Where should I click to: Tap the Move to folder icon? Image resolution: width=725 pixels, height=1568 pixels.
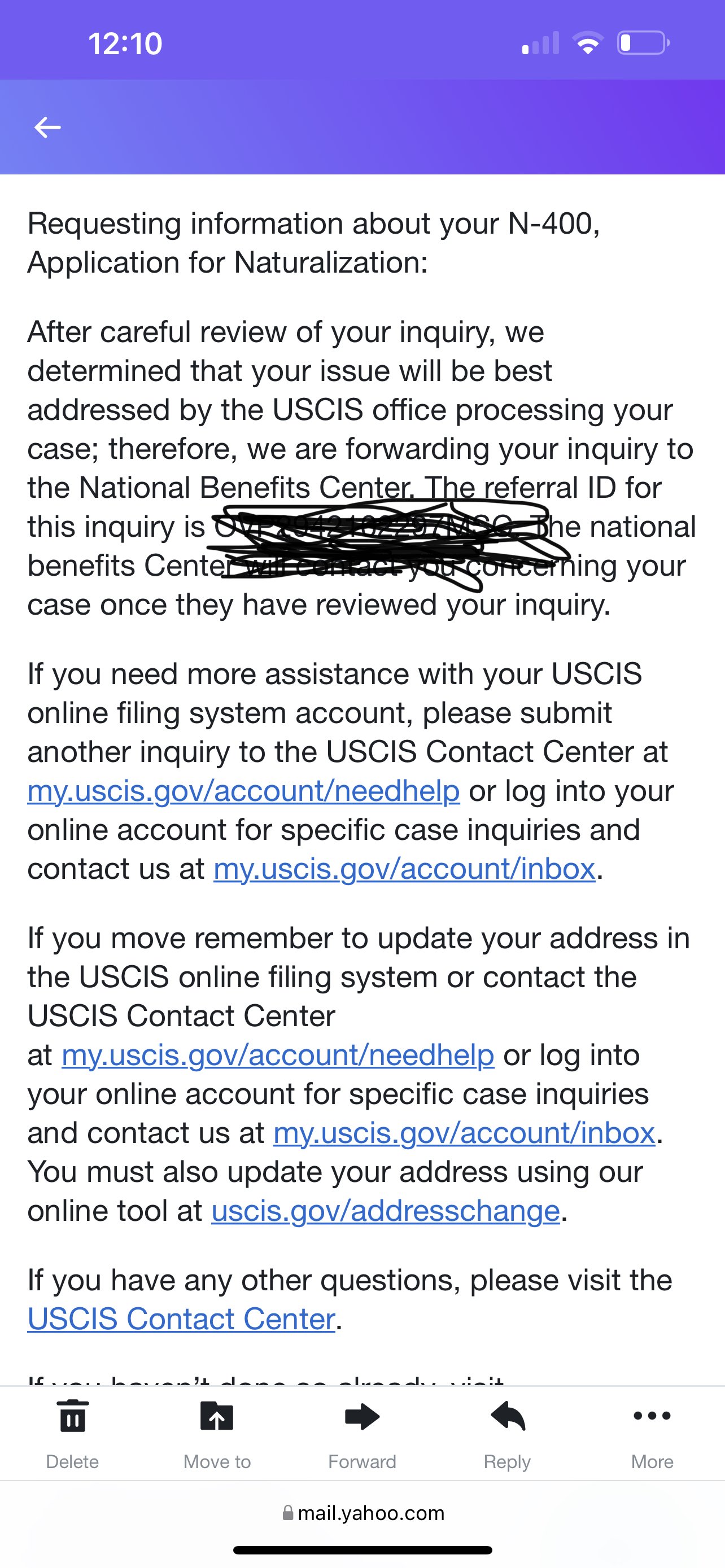(217, 1415)
